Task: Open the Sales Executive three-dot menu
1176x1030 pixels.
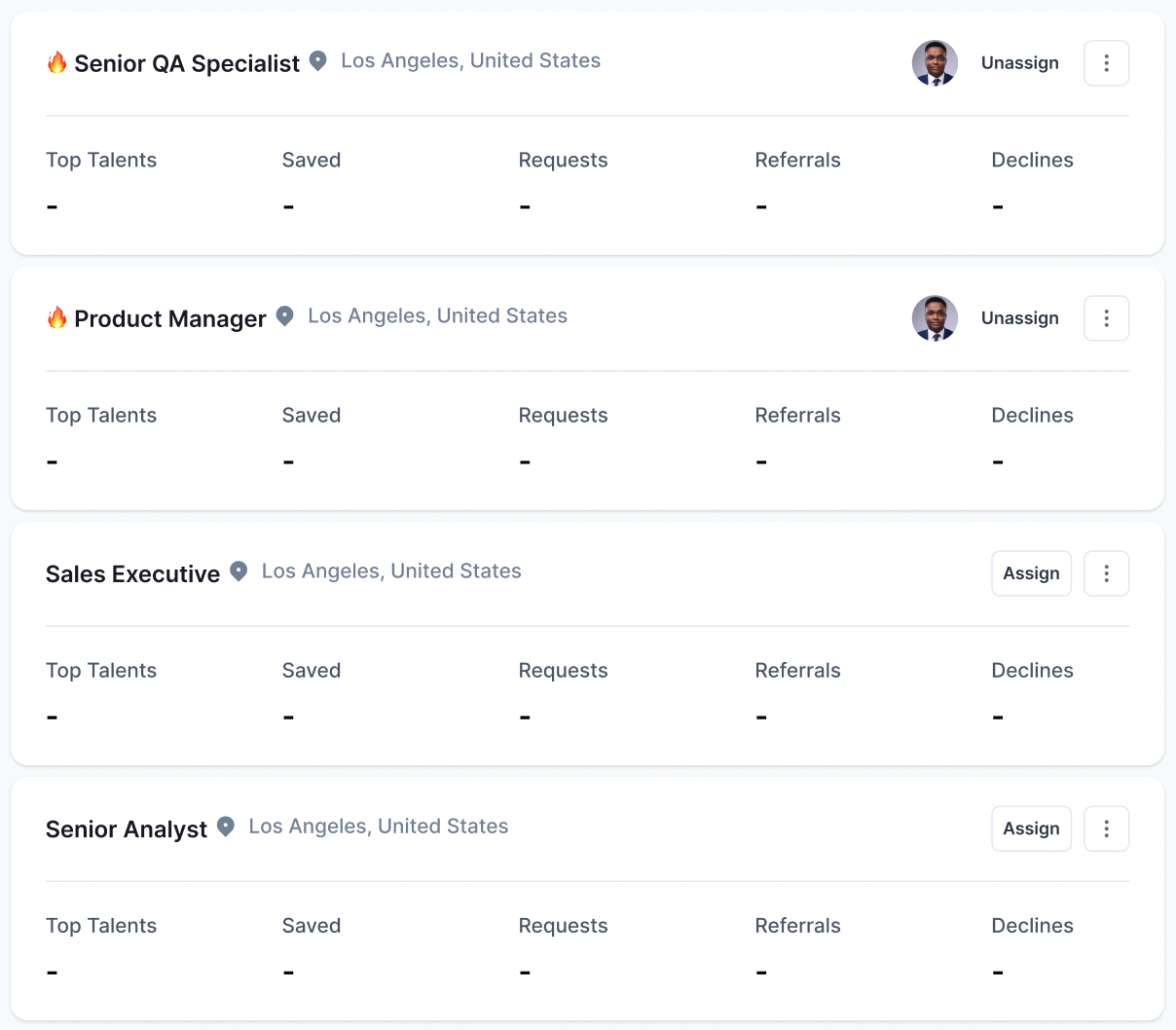Action: [1106, 573]
